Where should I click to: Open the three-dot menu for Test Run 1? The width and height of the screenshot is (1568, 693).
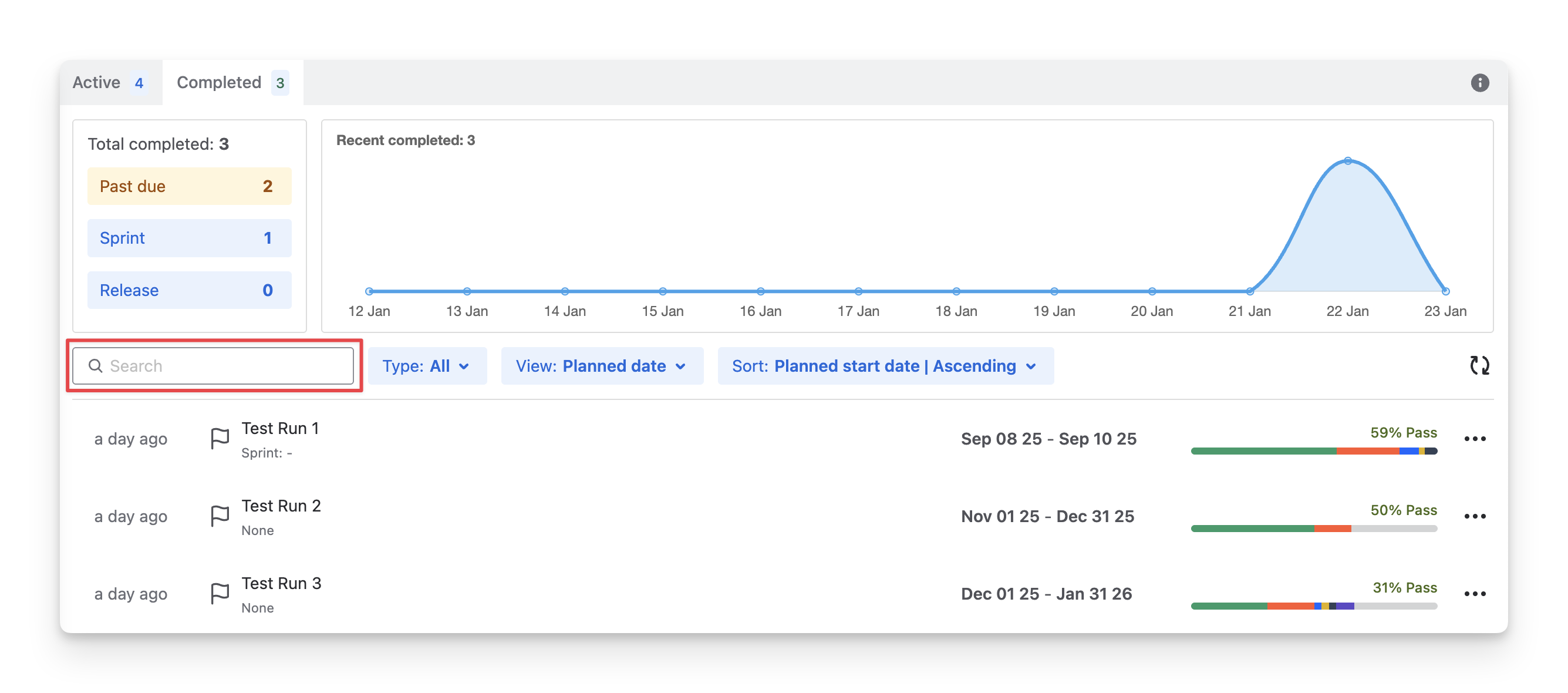tap(1474, 439)
